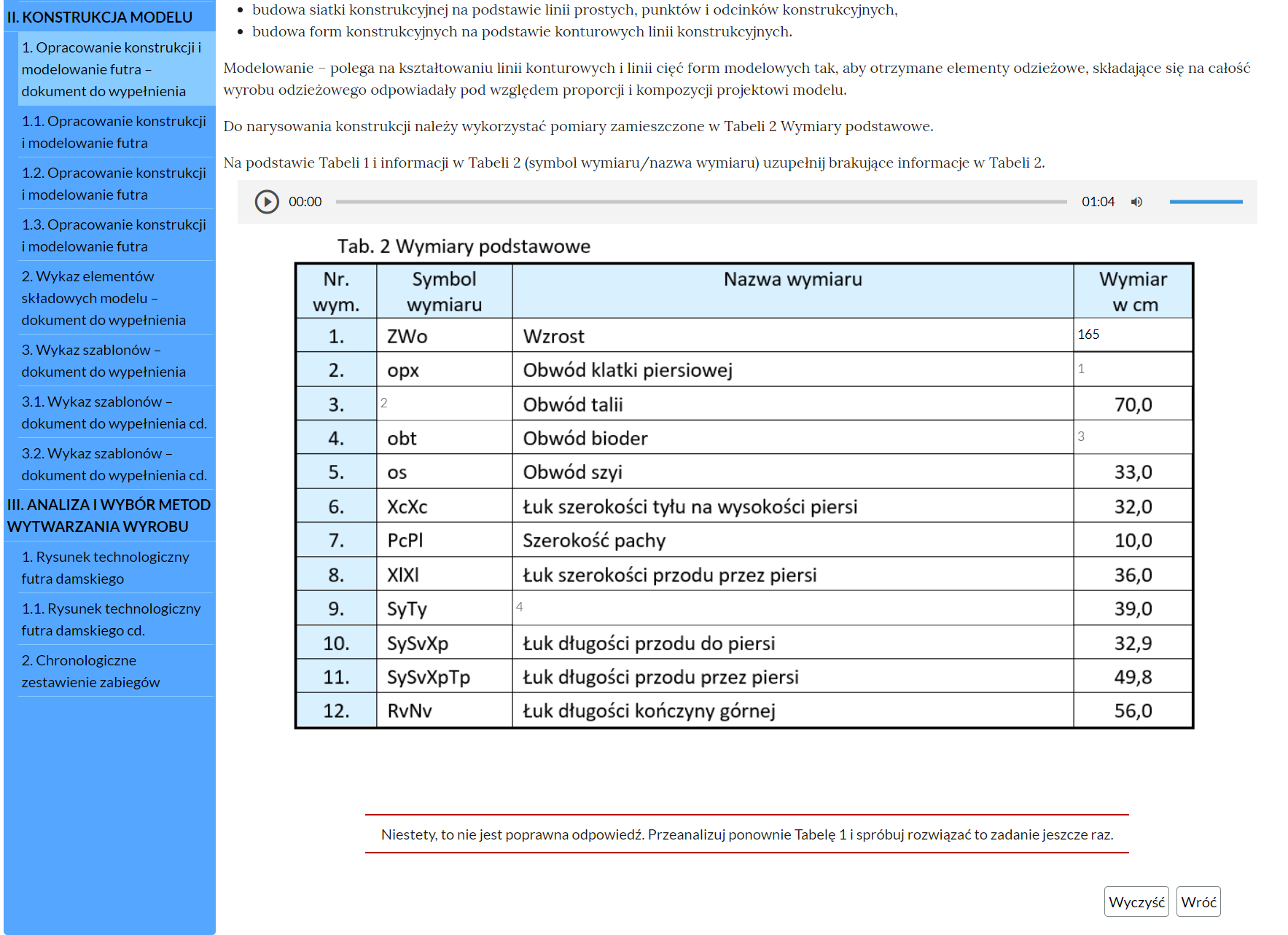Click the Wzrost value field containing 165
Viewport: 1288px width, 935px height.
pos(1132,335)
